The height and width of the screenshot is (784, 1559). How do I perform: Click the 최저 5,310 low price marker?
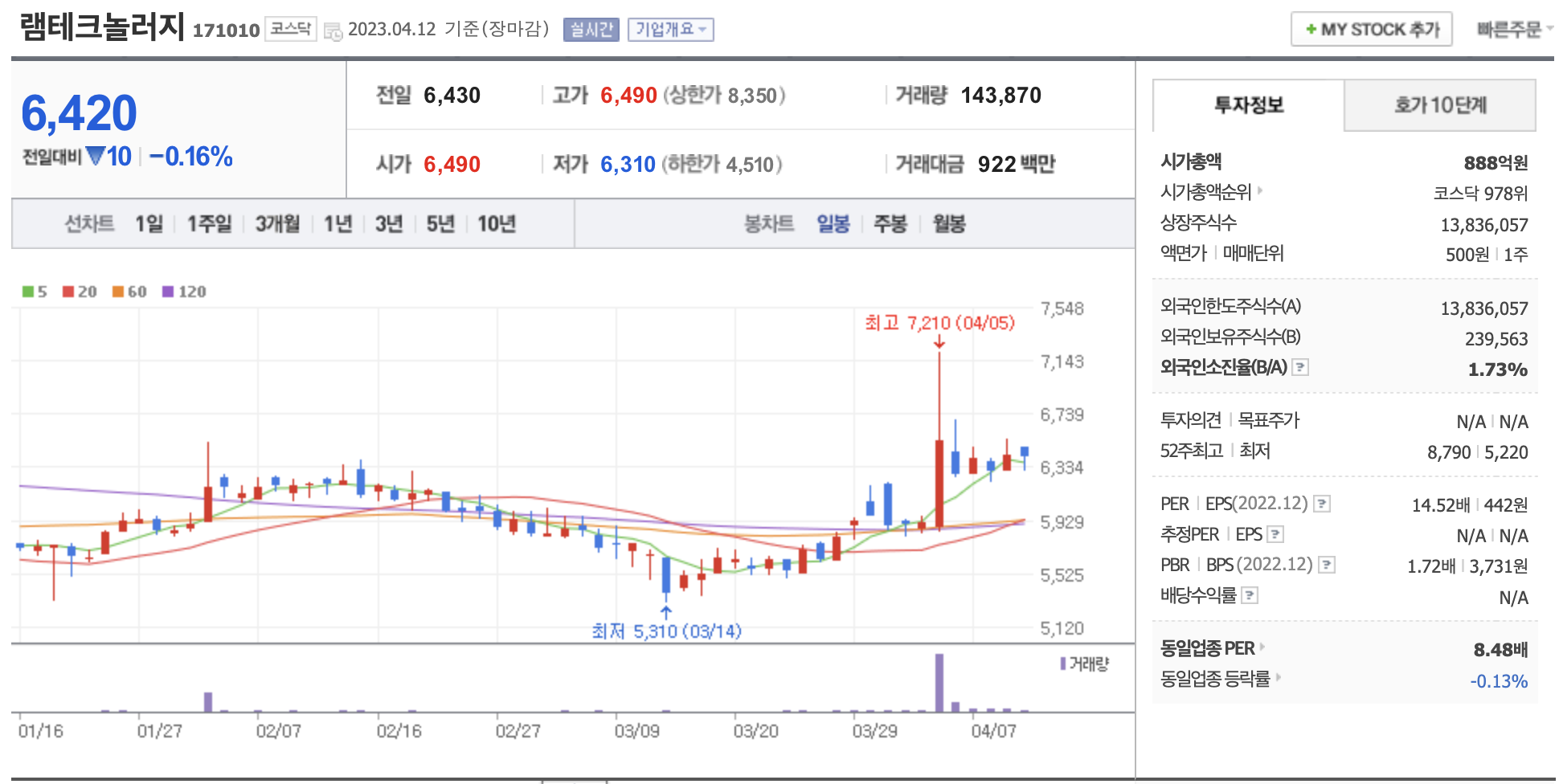tap(665, 631)
